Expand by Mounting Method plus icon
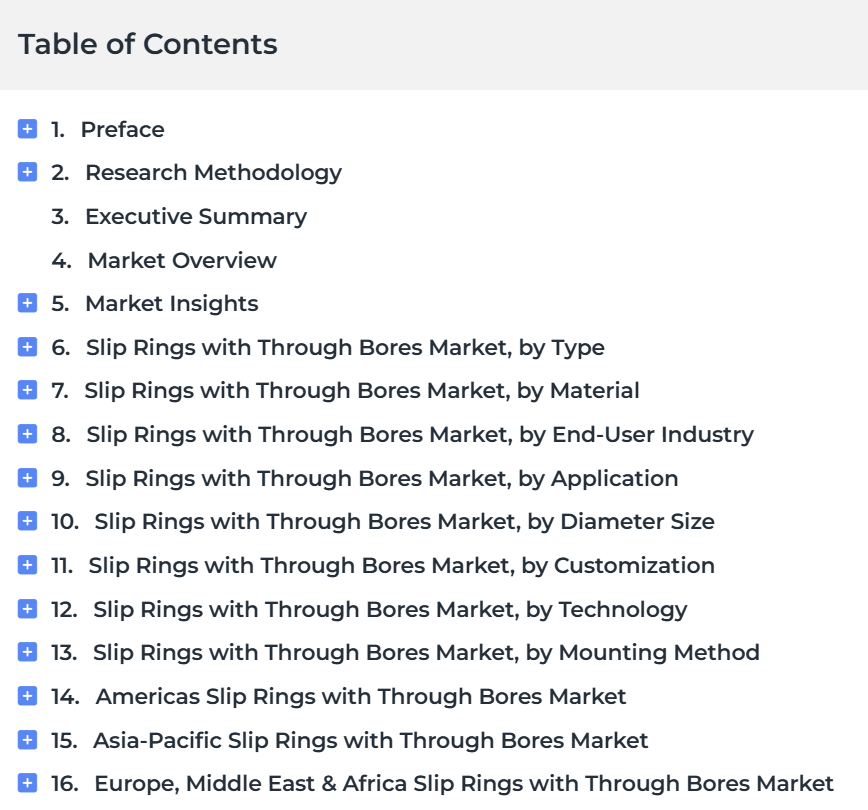Image resolution: width=868 pixels, height=810 pixels. coord(27,652)
